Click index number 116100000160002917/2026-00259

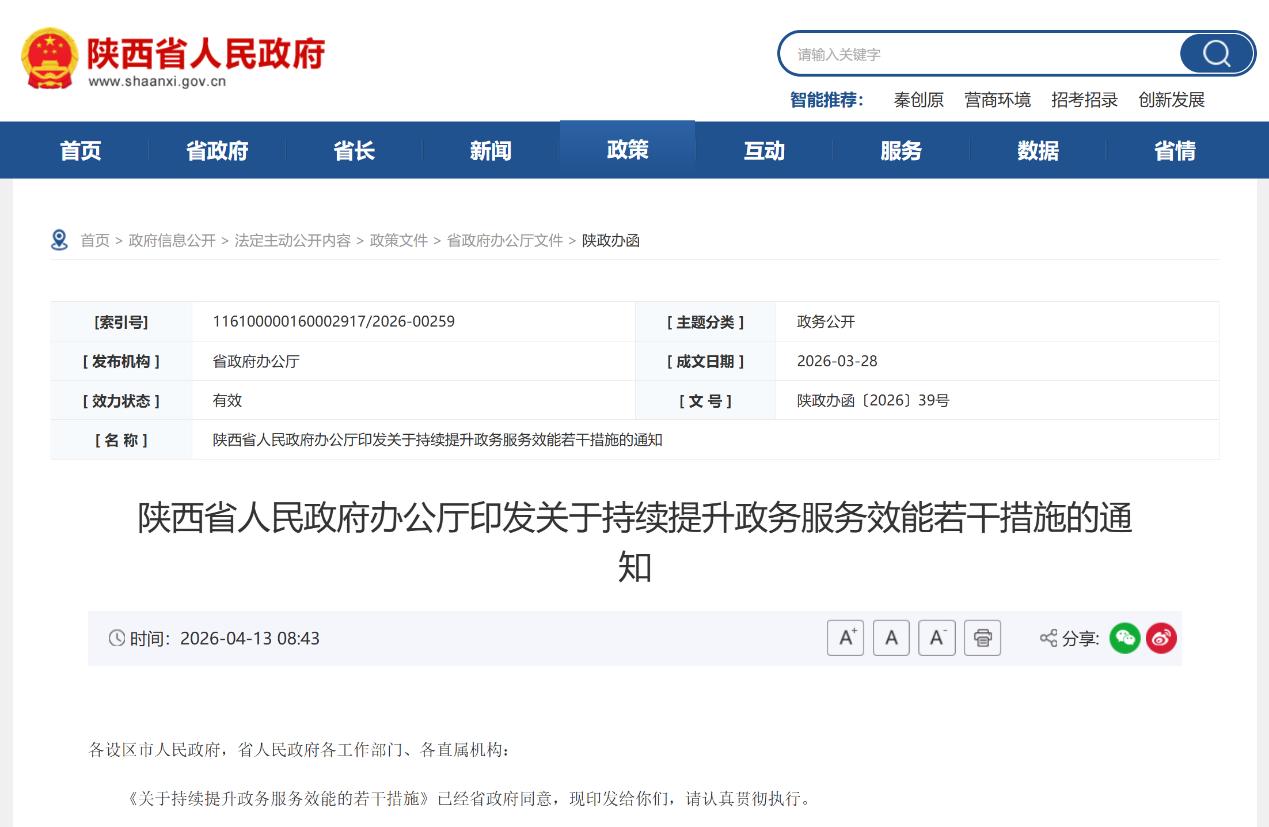[x=334, y=321]
